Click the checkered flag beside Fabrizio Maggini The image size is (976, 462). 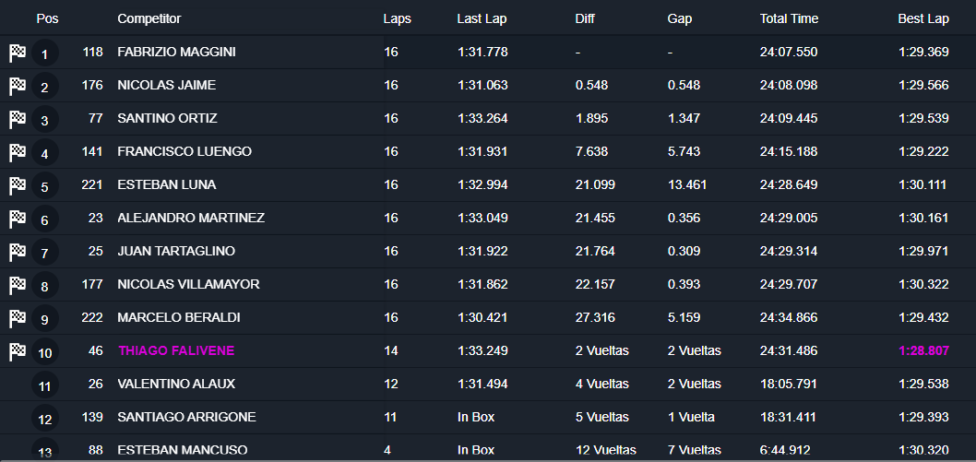point(17,52)
